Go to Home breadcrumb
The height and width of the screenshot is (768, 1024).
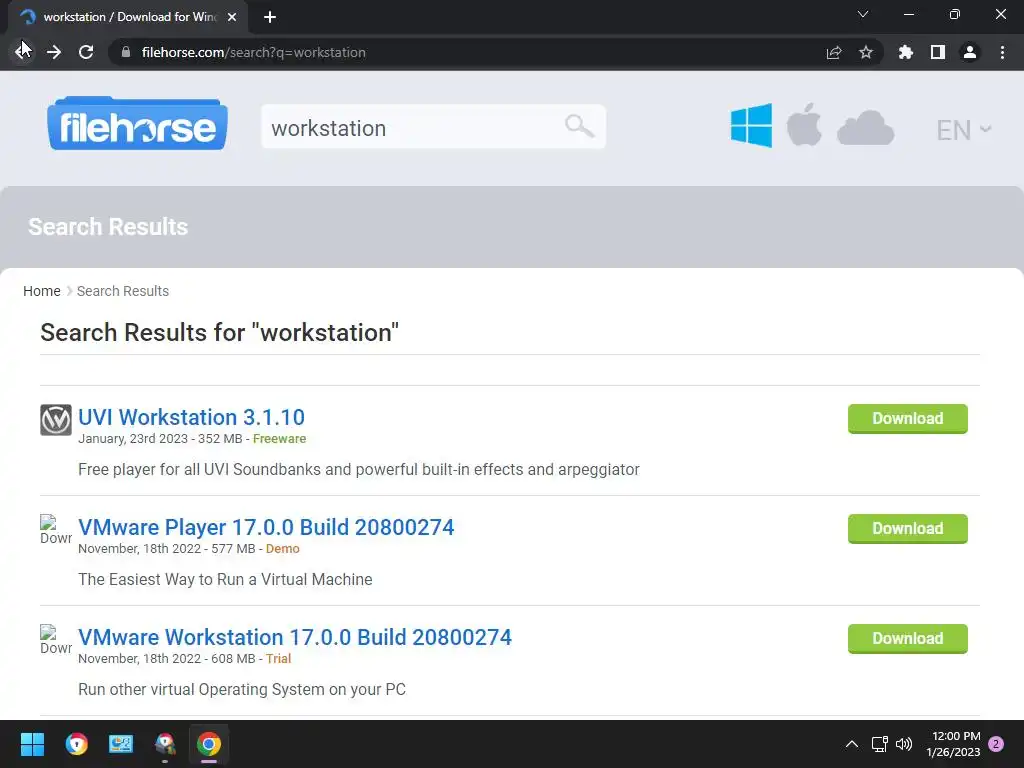pyautogui.click(x=42, y=291)
